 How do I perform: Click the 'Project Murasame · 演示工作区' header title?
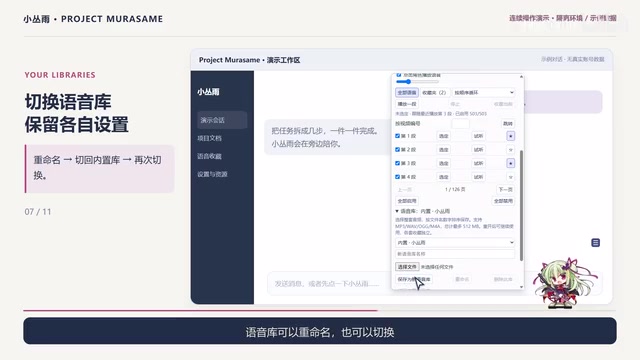[x=249, y=60]
